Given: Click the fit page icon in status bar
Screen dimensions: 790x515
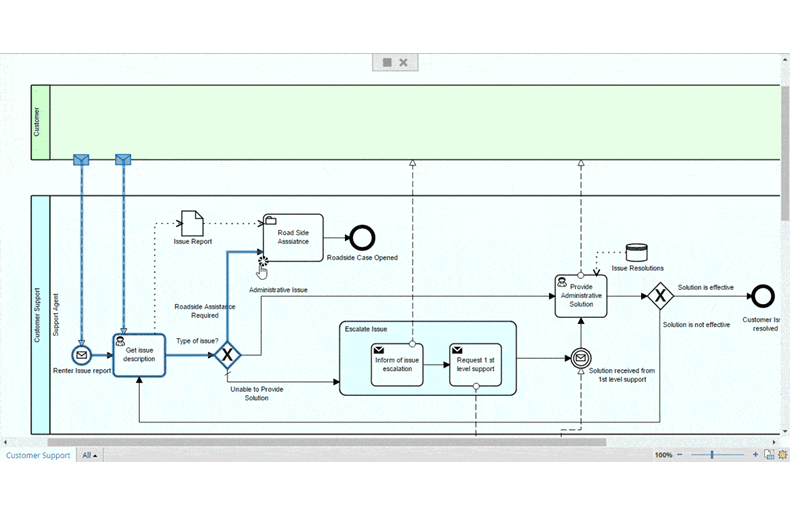Looking at the screenshot, I should click(x=768, y=455).
